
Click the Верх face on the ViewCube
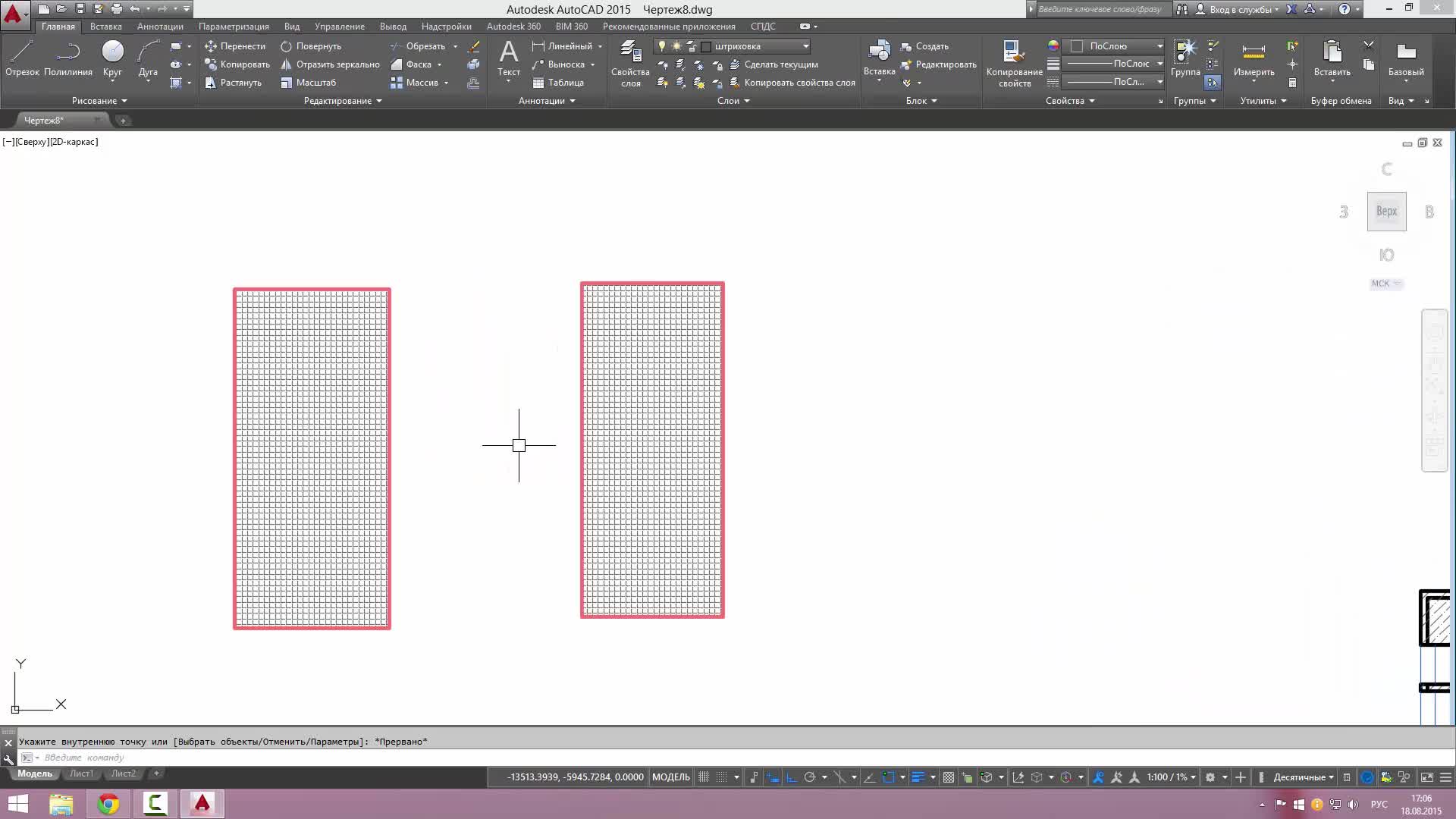tap(1386, 212)
